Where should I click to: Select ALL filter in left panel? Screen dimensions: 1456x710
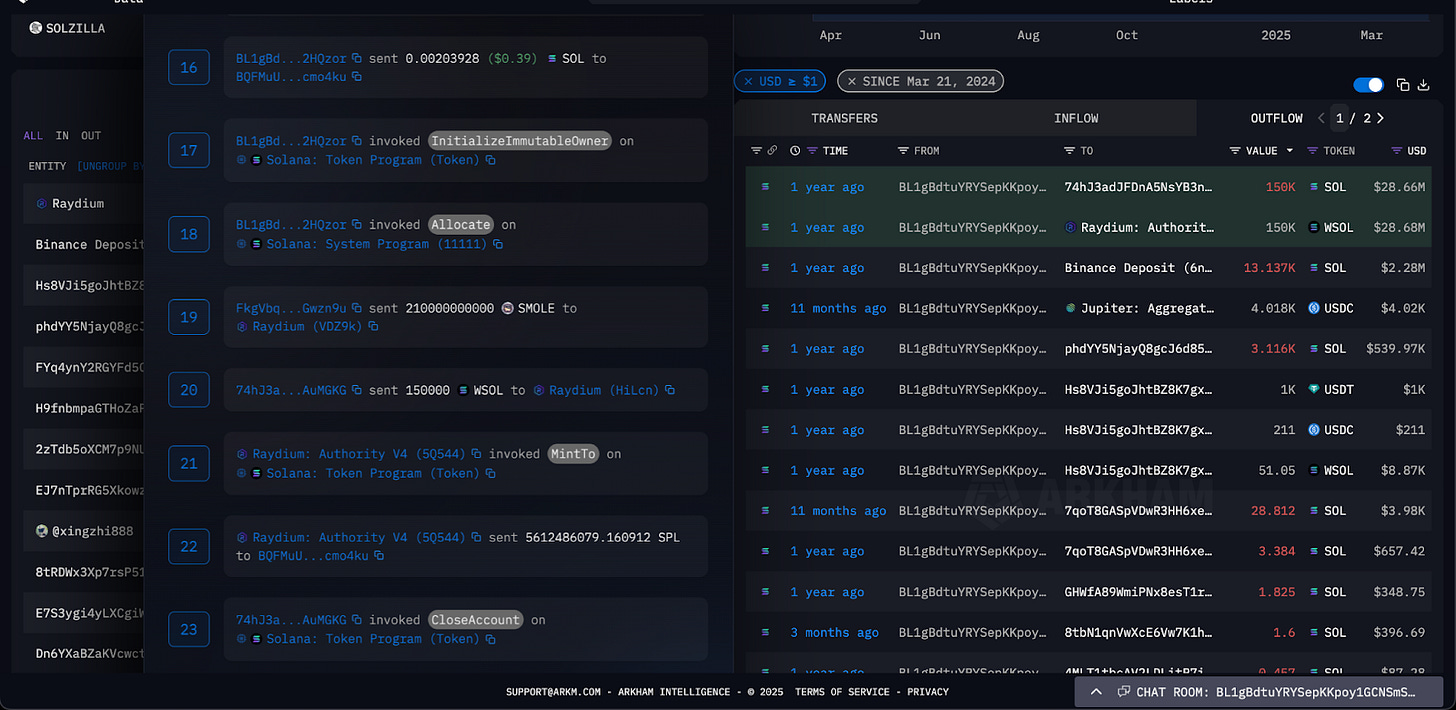[x=33, y=136]
